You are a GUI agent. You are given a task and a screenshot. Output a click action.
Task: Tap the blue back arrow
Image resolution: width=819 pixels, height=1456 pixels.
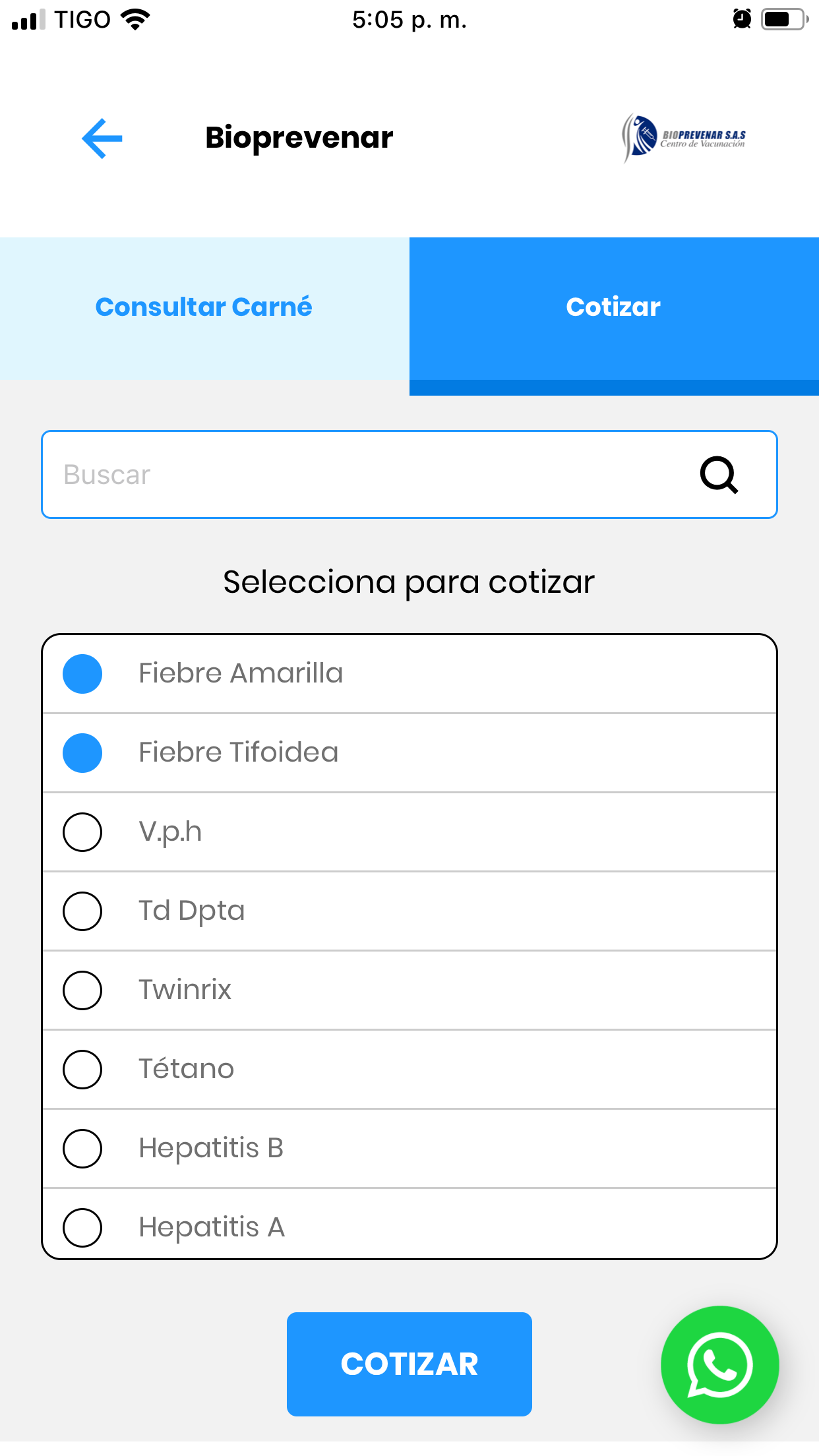coord(102,138)
